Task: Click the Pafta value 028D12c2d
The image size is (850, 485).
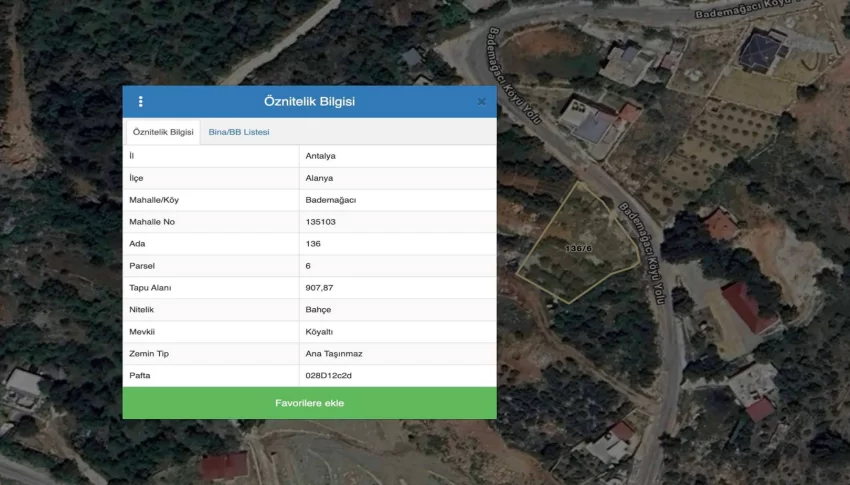Action: [329, 376]
